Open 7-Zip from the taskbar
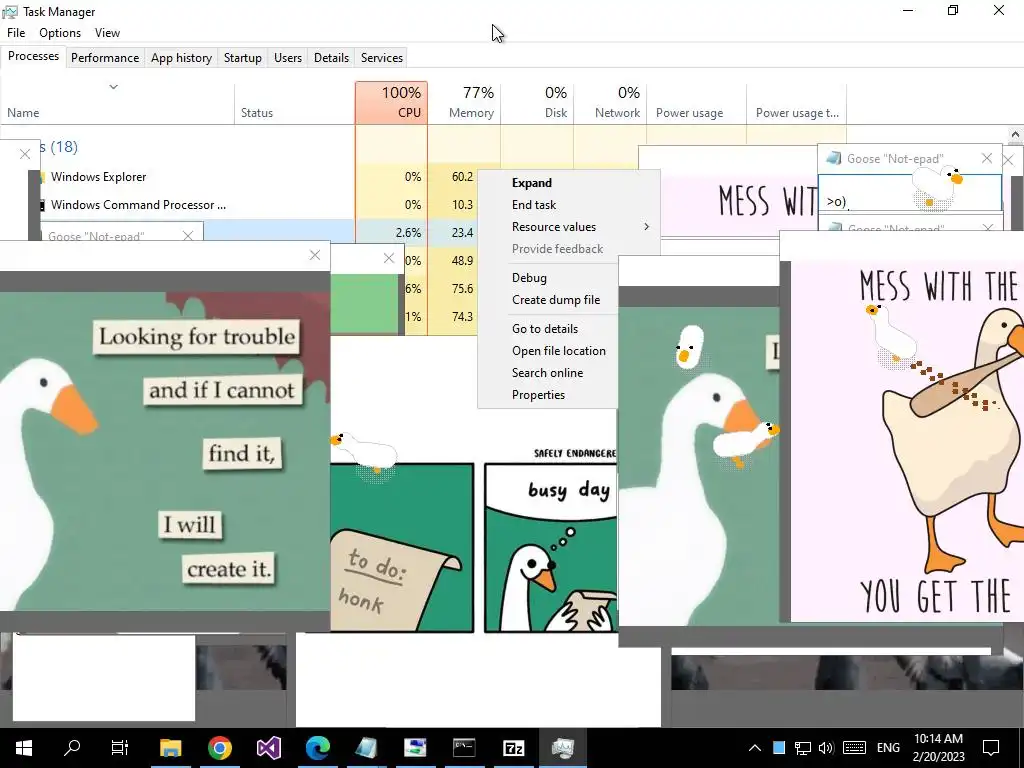 tap(513, 747)
